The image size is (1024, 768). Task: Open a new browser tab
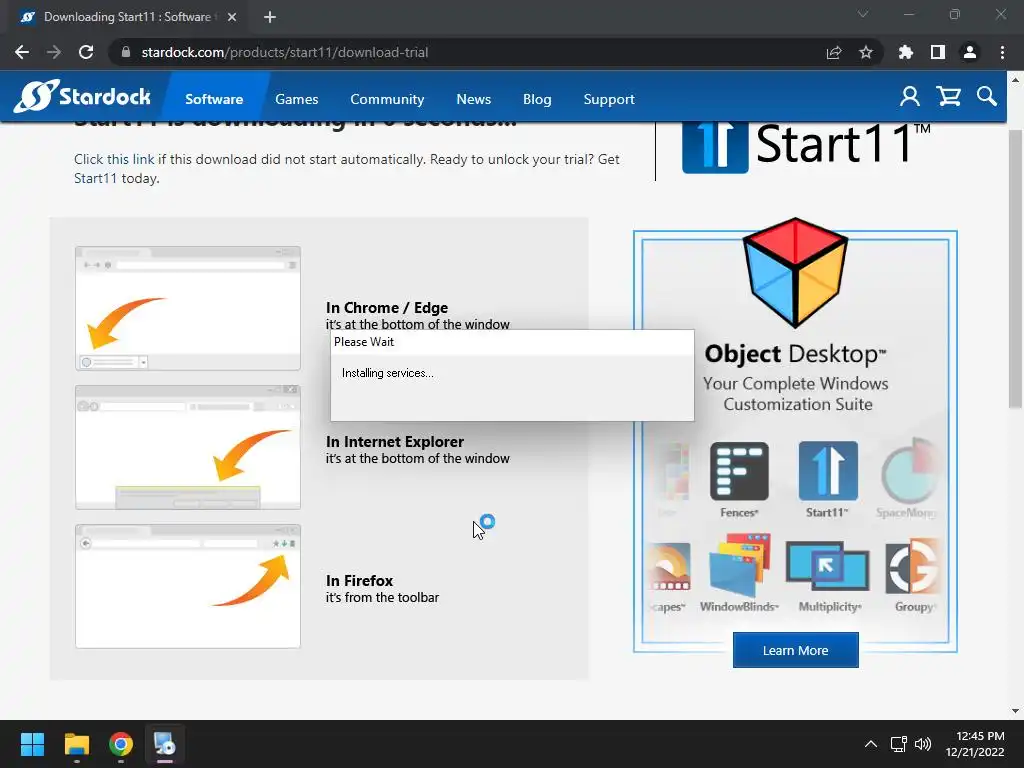point(270,17)
